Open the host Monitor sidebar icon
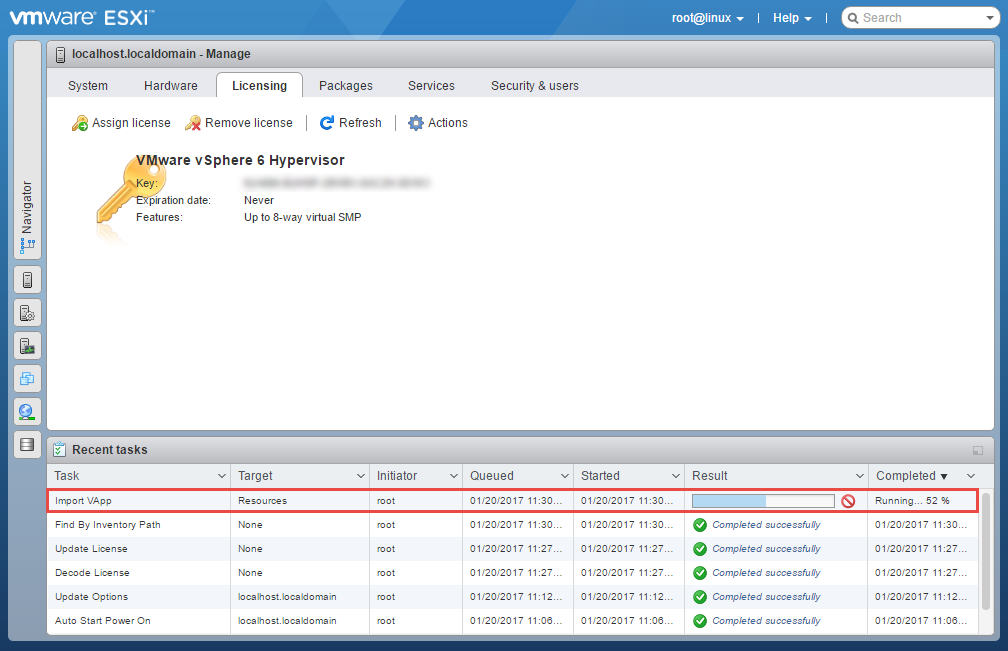 [x=27, y=346]
